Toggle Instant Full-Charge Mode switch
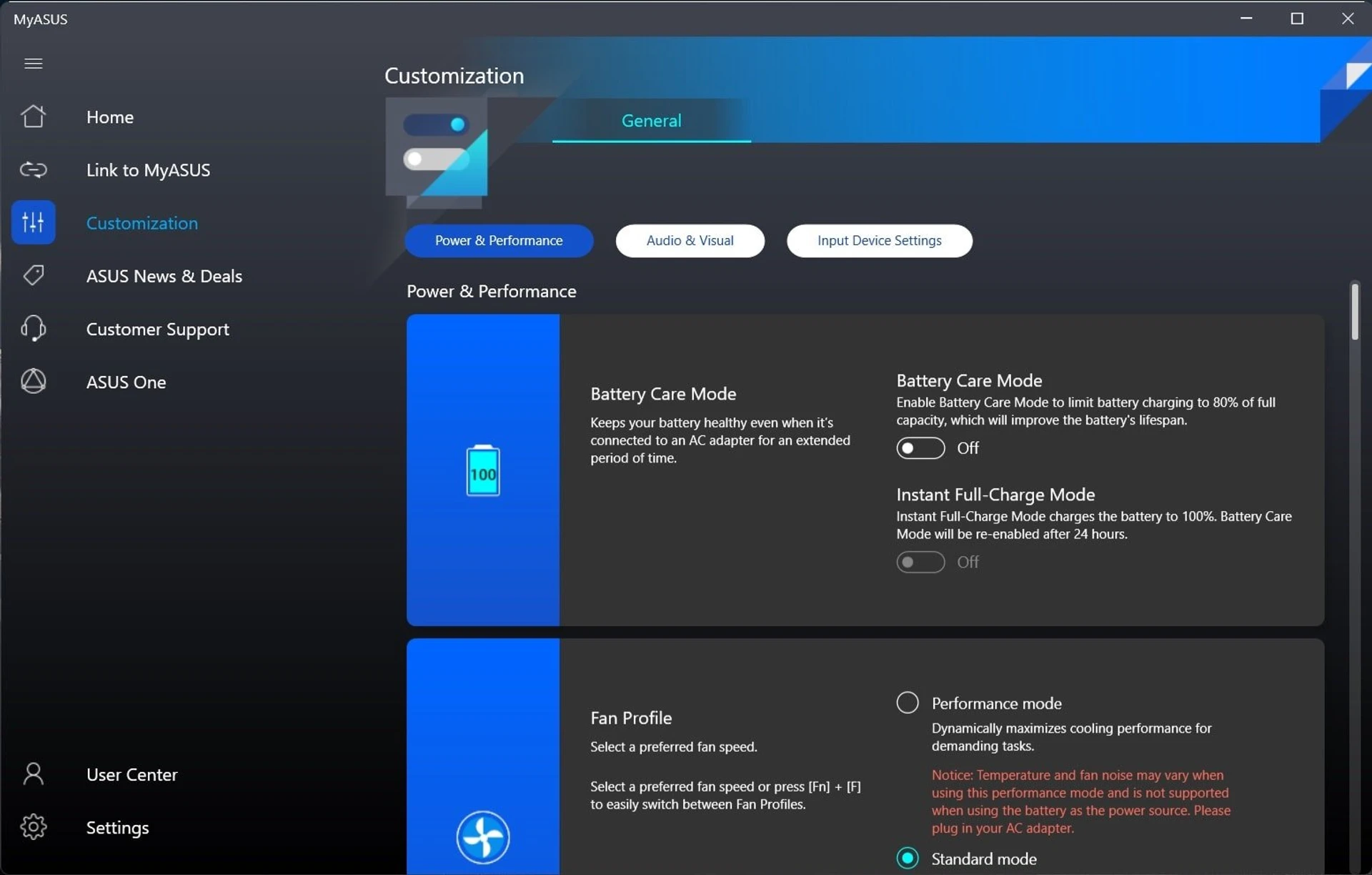 pyautogui.click(x=920, y=562)
